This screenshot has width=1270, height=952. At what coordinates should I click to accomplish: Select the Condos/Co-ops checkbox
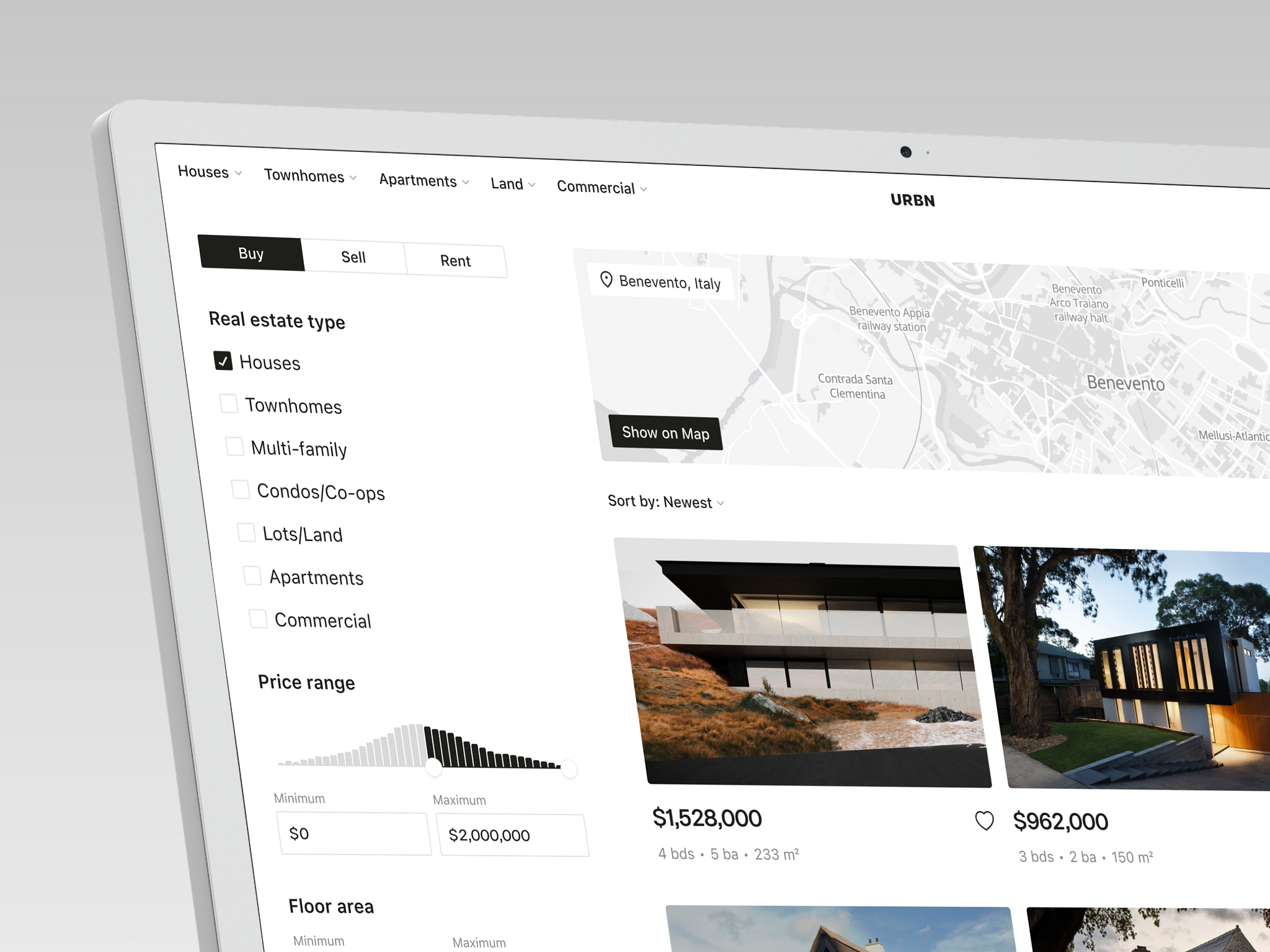[x=240, y=489]
